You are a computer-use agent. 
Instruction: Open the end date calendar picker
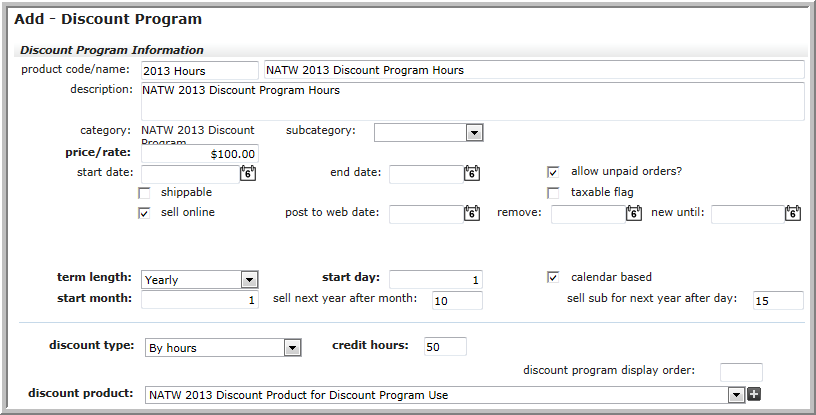(x=472, y=173)
